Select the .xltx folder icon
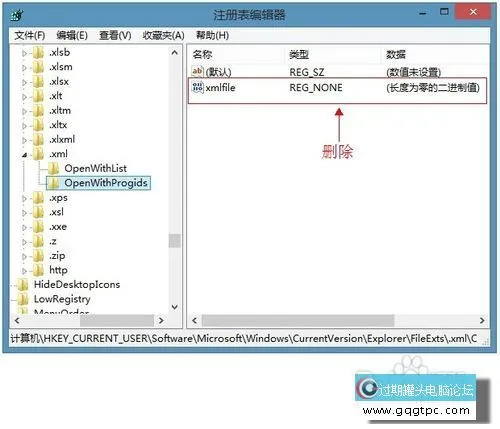Screen dimensions: 500x429 [38, 125]
